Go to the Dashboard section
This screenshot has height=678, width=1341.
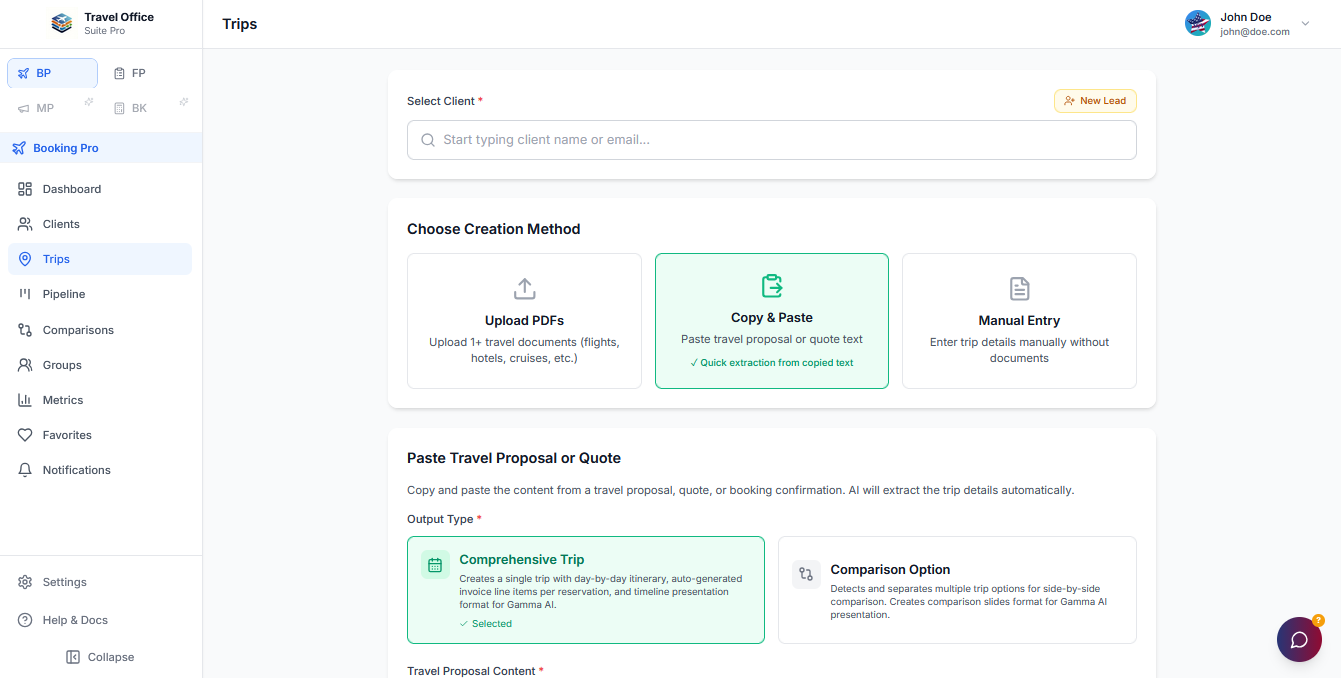point(71,188)
